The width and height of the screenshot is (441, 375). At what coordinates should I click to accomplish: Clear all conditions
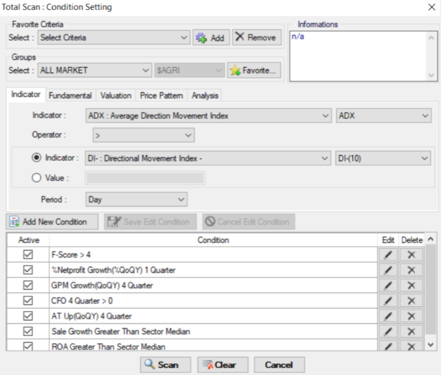point(222,365)
